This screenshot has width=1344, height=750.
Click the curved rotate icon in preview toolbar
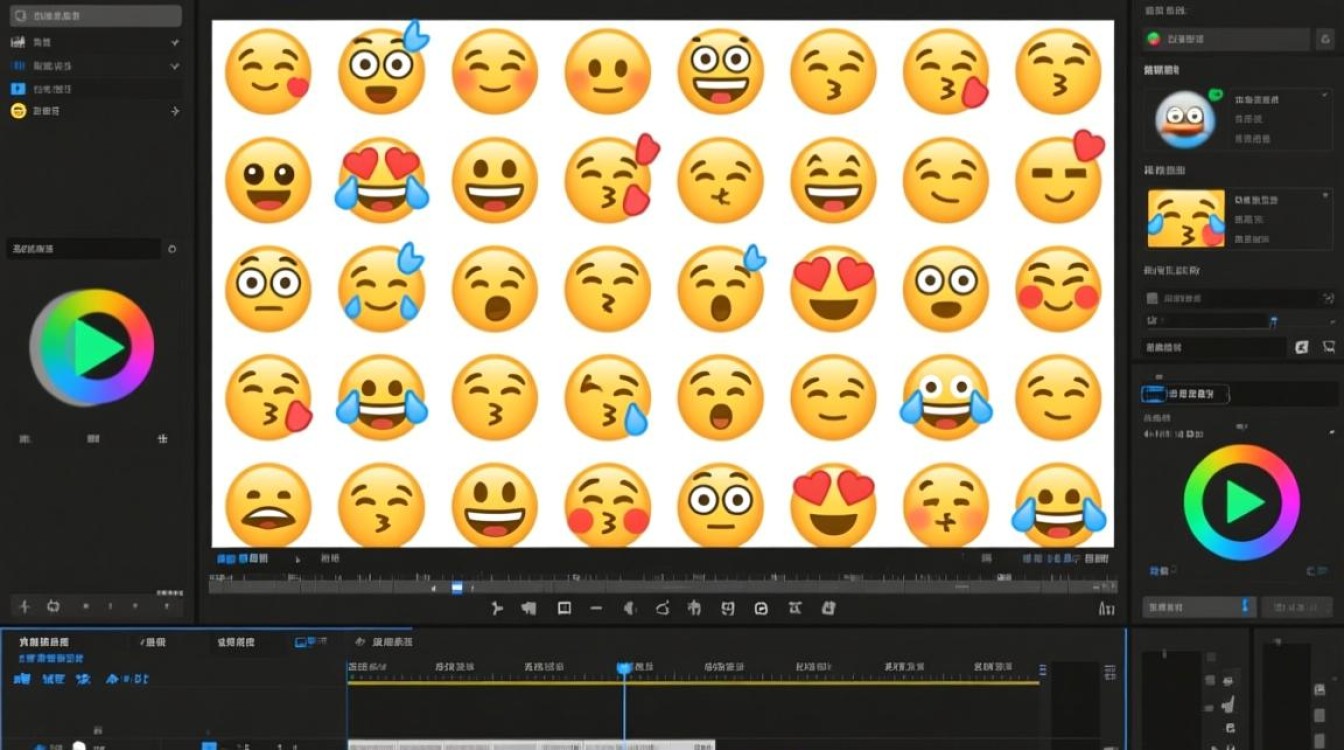tap(661, 608)
